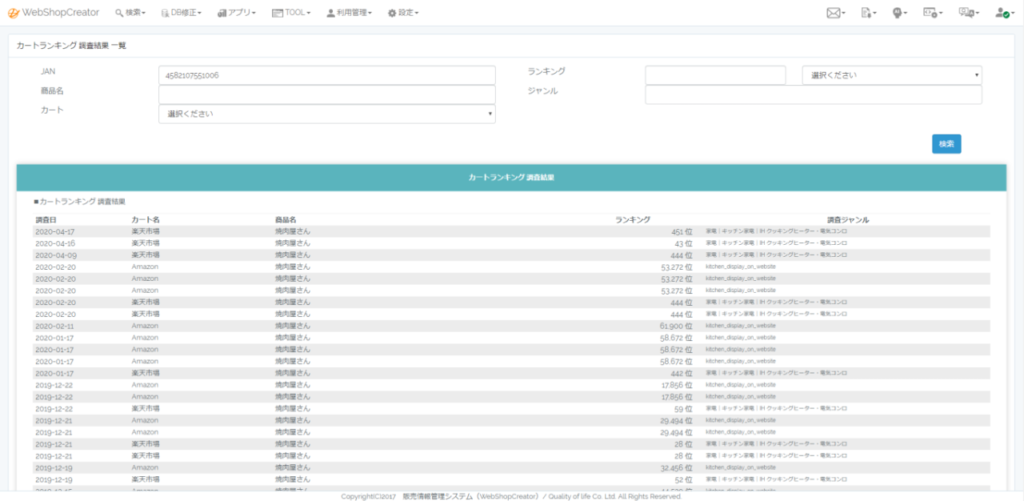
Task: Click the 調査日 column header
Action: pos(46,219)
